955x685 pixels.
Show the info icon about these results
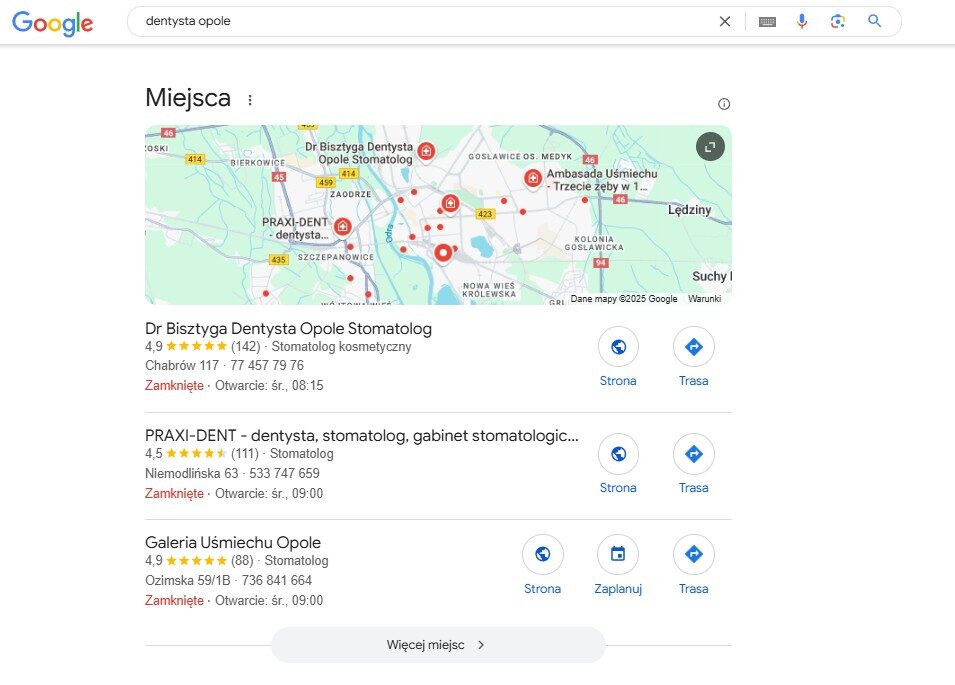click(724, 104)
